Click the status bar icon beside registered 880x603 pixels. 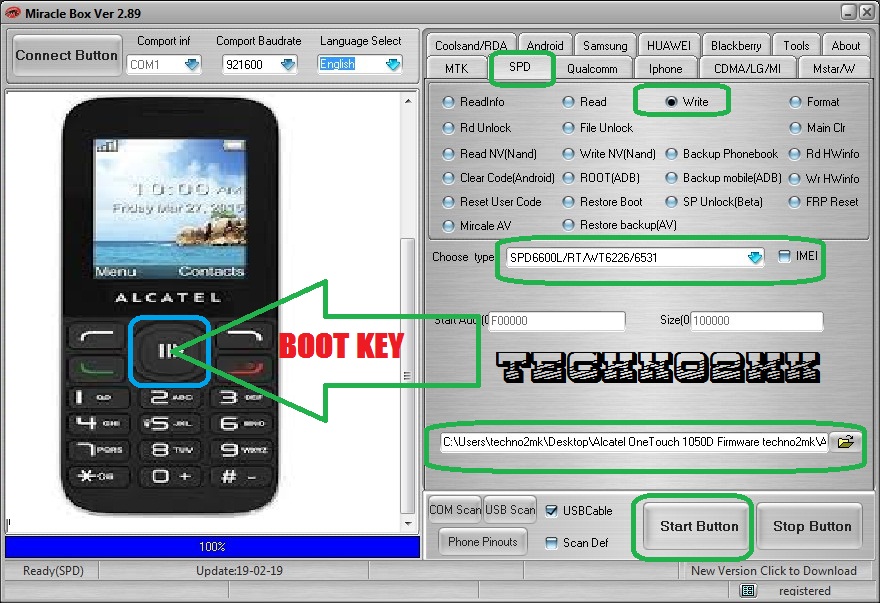pos(746,590)
